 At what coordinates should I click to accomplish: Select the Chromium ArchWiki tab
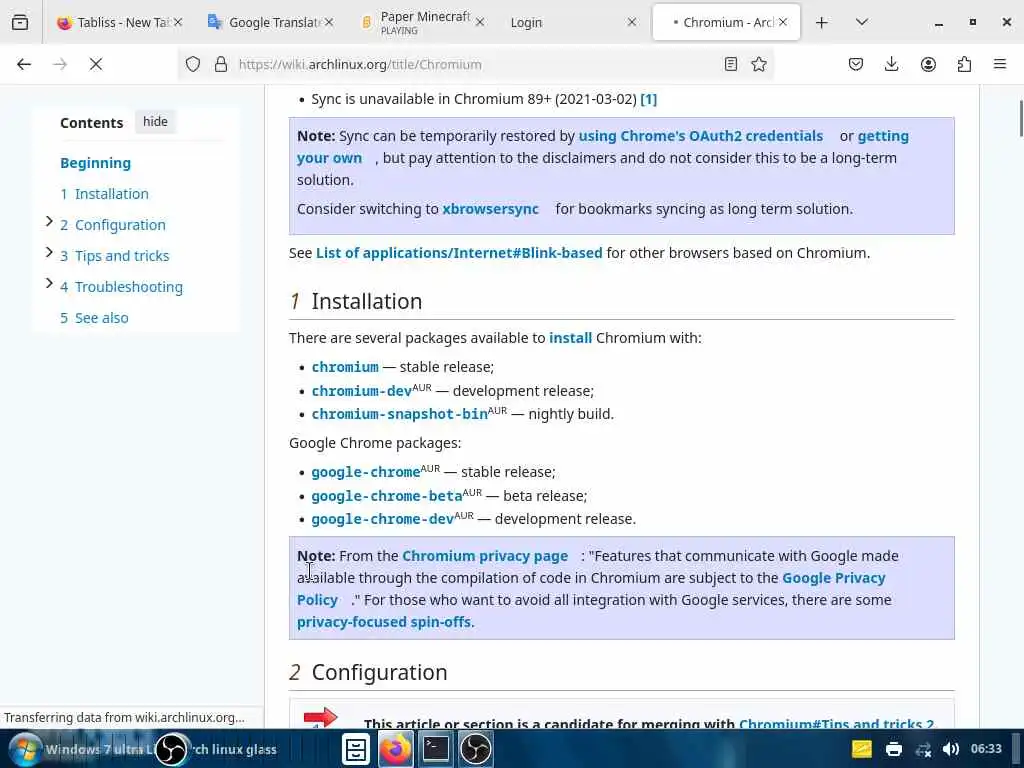coord(725,22)
